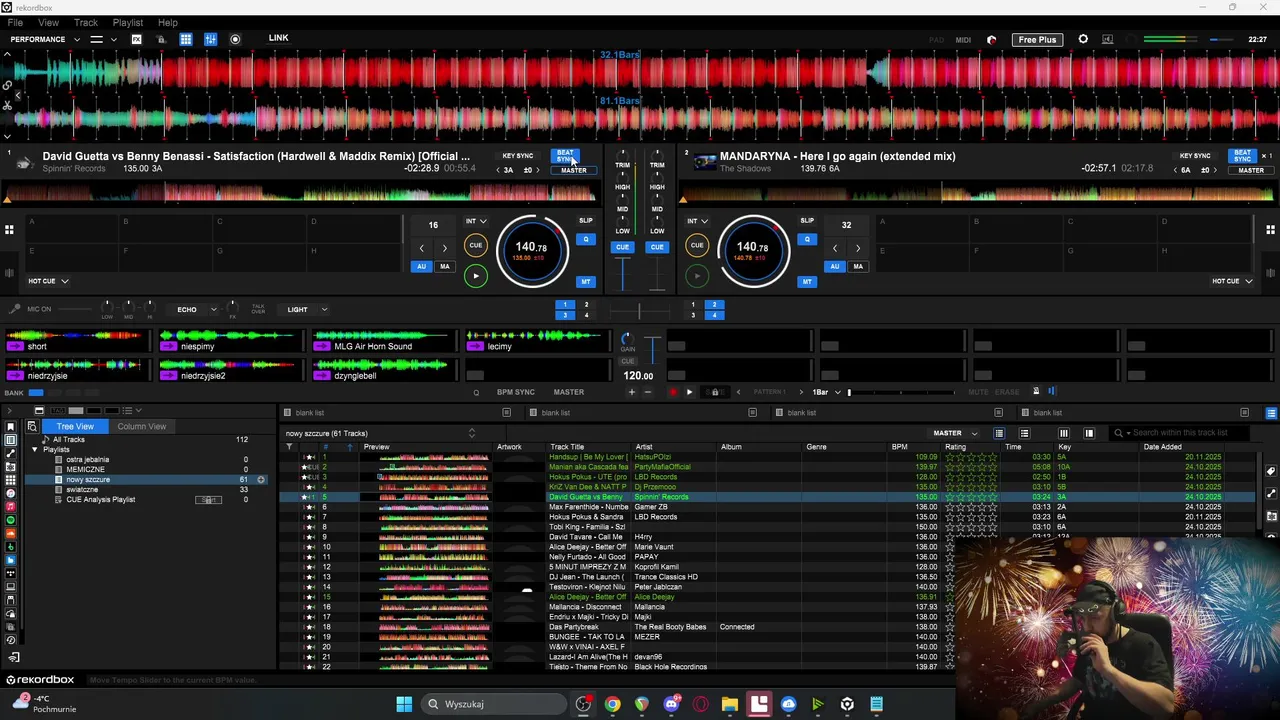Screen dimensions: 1280x720
Task: Click the search-in-tree magnifier icon
Action: [31, 426]
